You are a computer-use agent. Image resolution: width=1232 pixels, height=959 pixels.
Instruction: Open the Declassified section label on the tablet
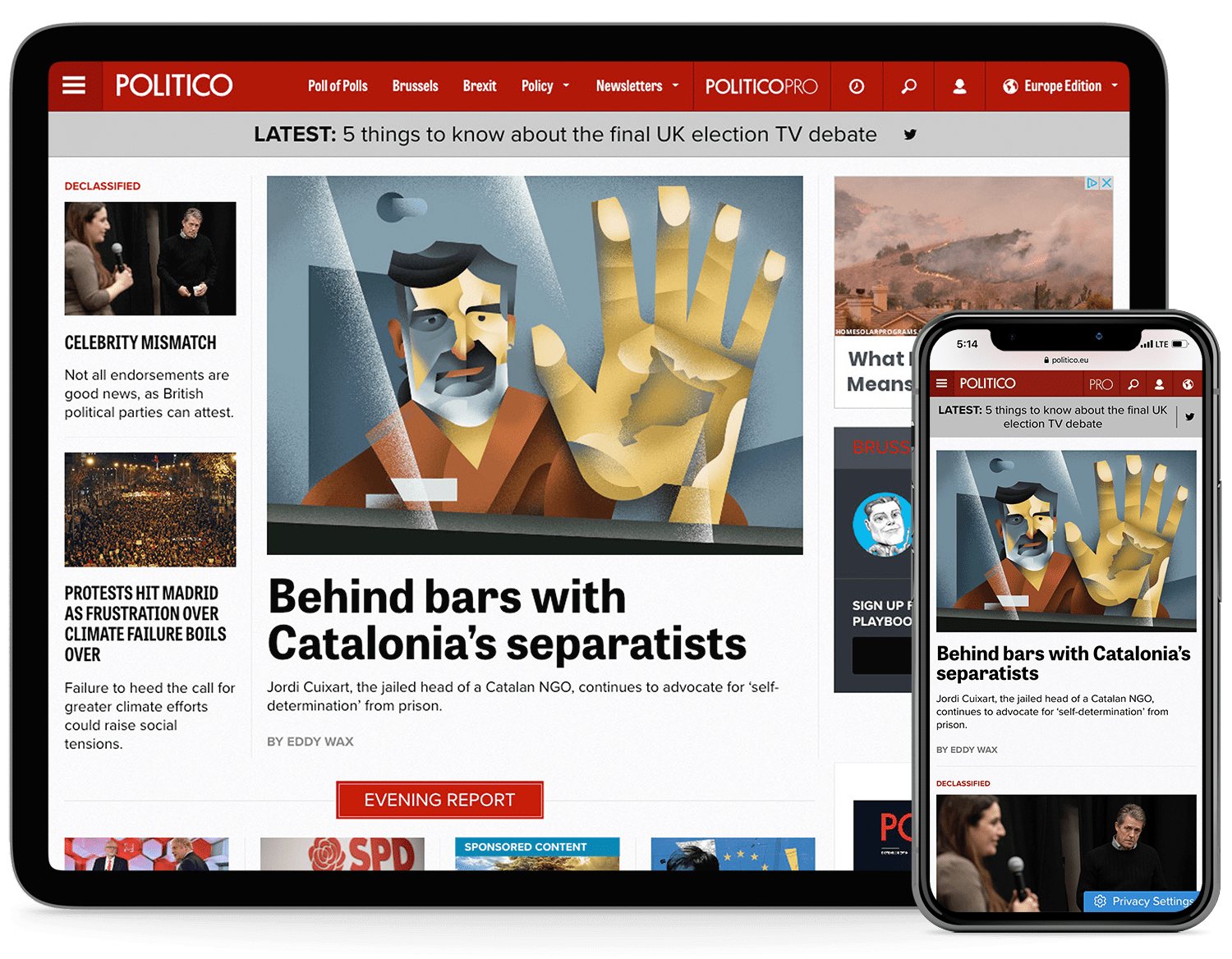103,186
